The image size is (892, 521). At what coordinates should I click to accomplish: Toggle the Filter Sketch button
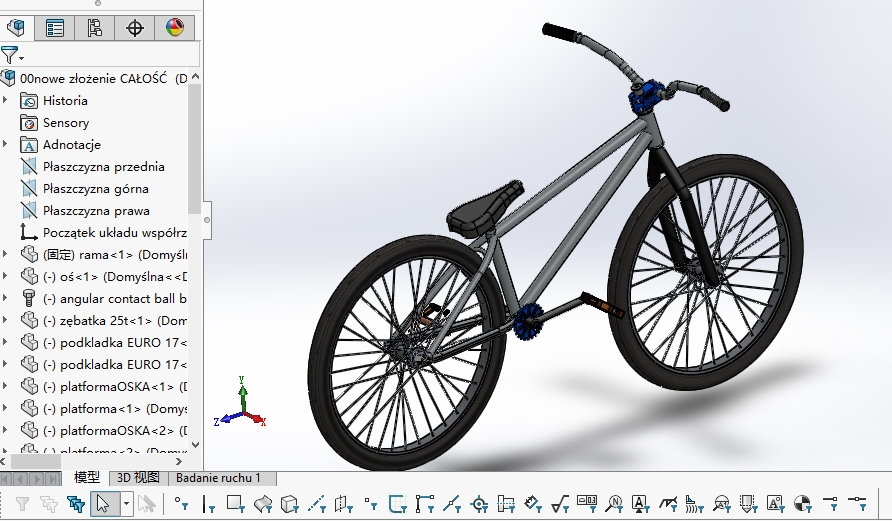(x=398, y=504)
